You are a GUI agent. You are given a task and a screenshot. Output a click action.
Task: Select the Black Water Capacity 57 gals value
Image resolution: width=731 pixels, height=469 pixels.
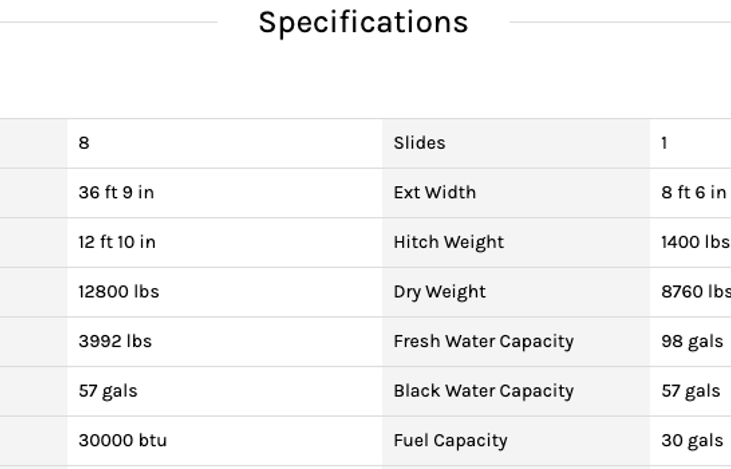[691, 391]
